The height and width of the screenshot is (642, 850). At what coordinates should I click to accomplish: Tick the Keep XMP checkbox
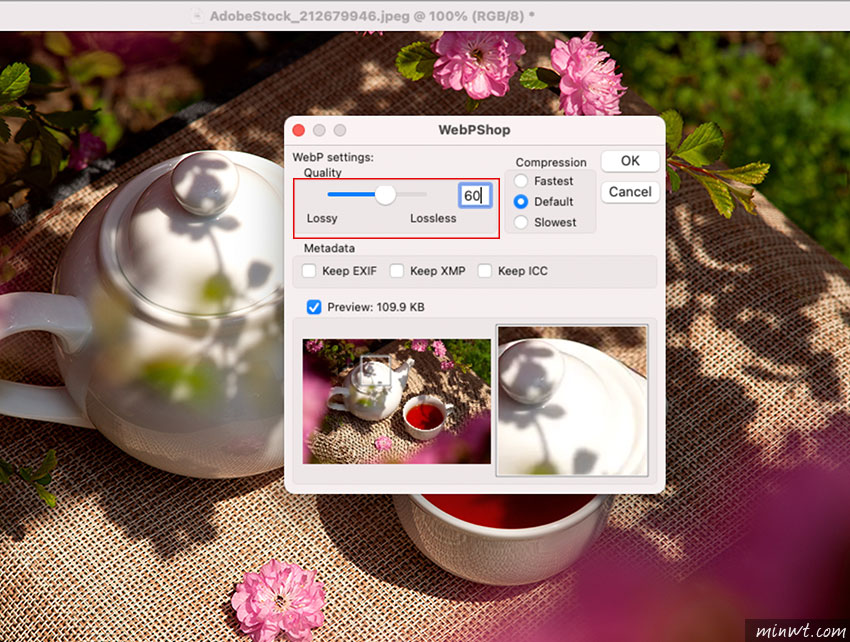click(x=397, y=271)
